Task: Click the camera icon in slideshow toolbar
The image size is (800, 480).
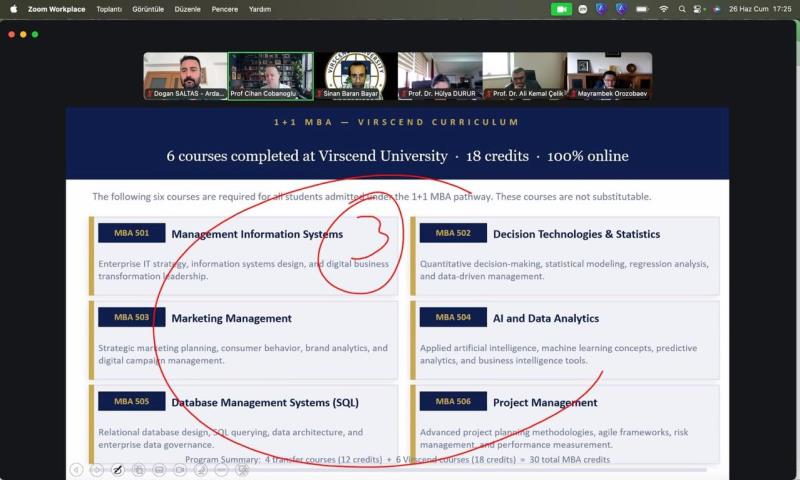Action: pyautogui.click(x=180, y=470)
